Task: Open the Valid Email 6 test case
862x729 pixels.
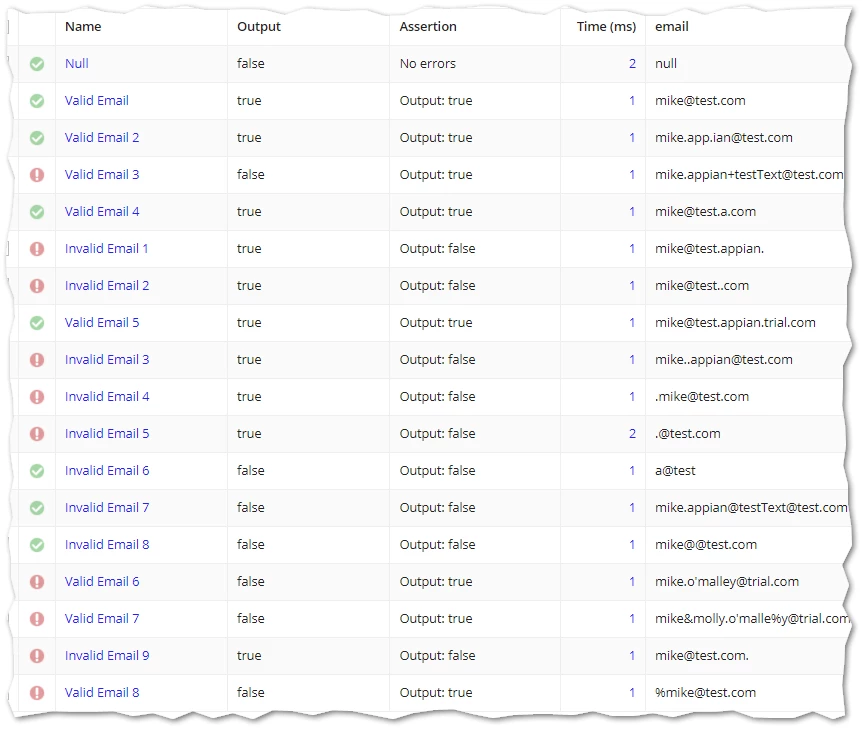Action: pyautogui.click(x=102, y=582)
